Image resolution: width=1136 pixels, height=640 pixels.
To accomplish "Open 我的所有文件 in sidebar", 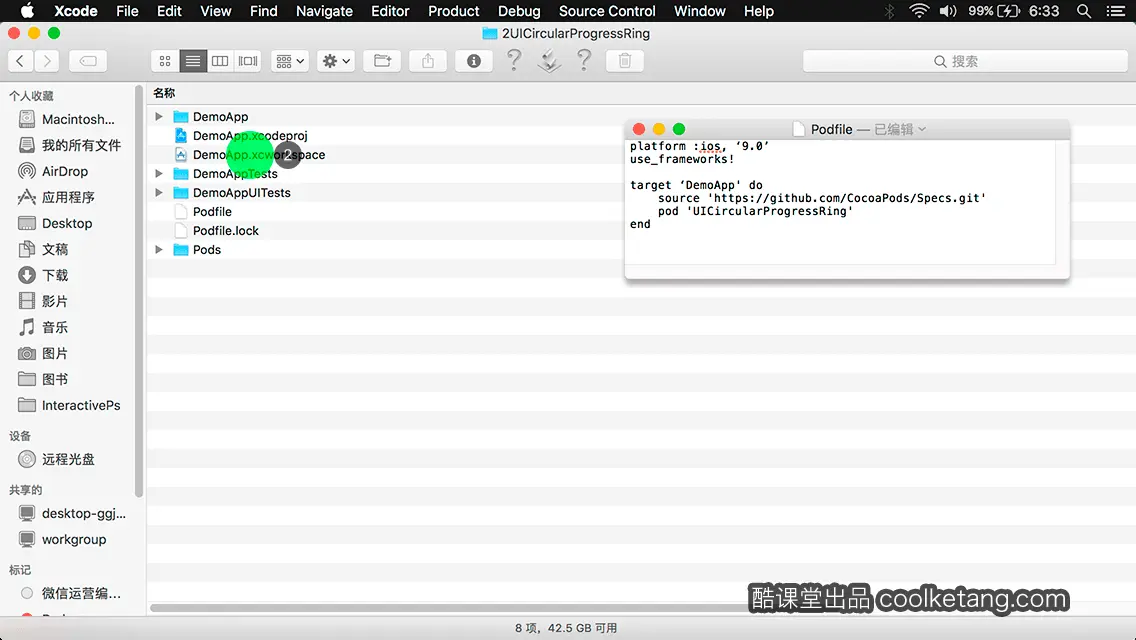I will coord(70,145).
